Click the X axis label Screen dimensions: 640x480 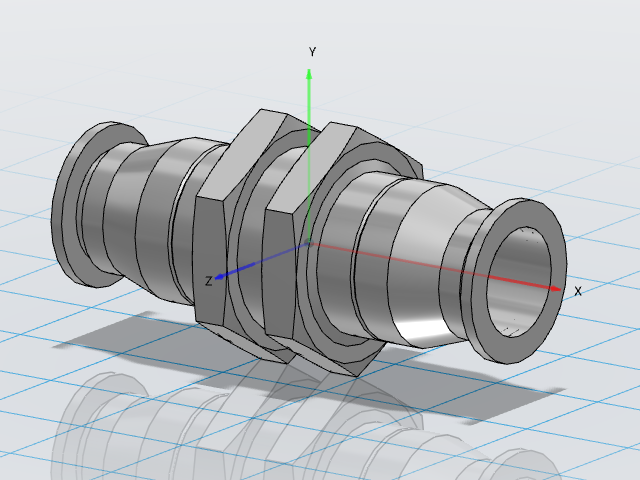point(578,291)
